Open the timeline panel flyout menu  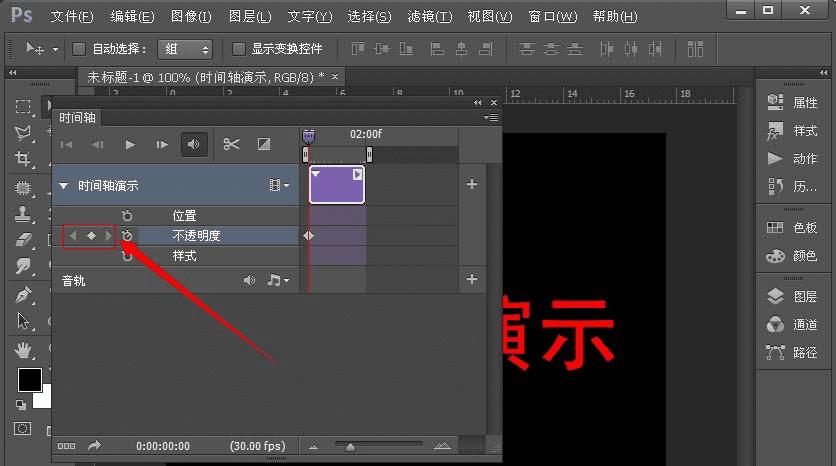[x=491, y=117]
